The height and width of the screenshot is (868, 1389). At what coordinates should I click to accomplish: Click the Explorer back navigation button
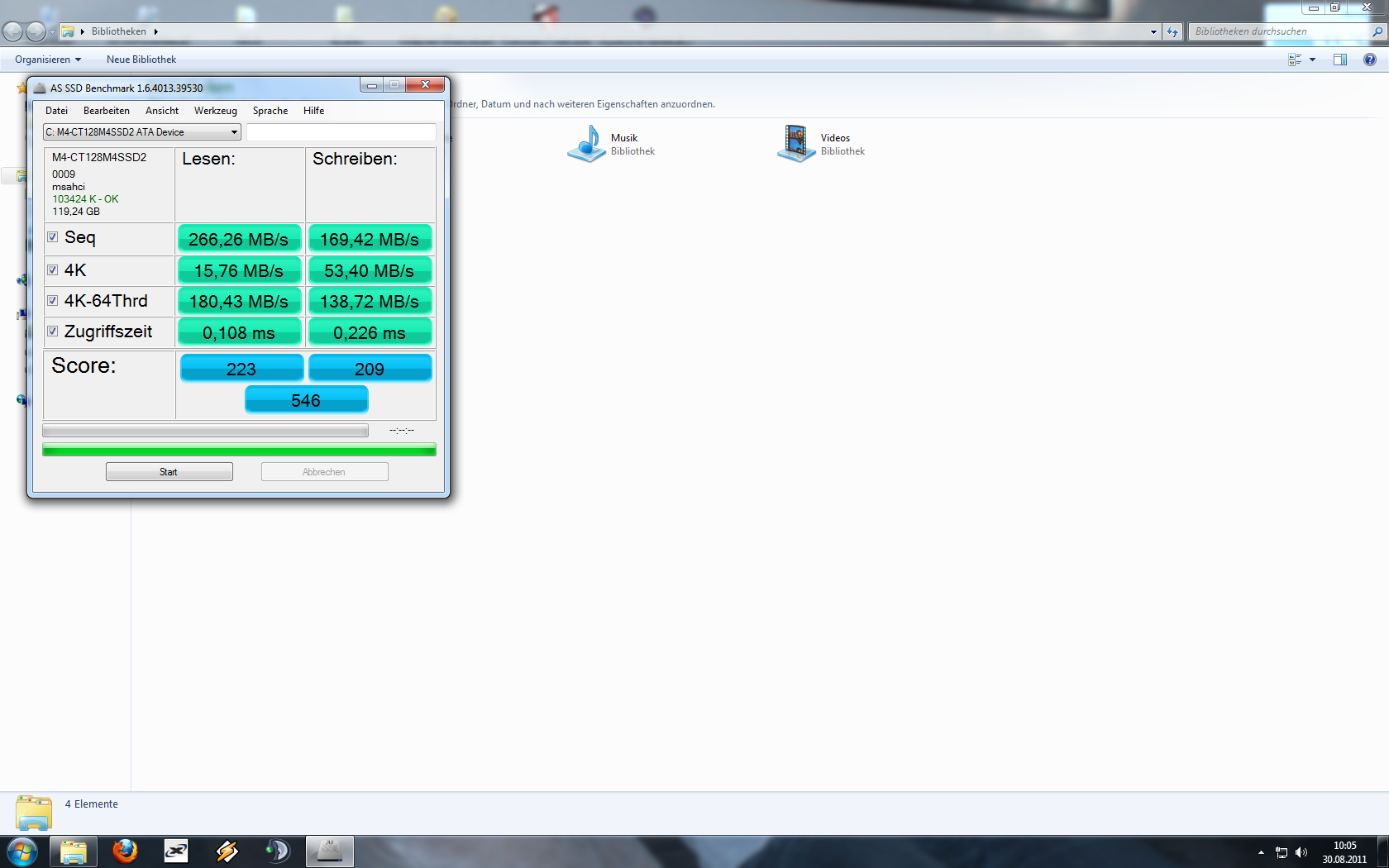coord(12,31)
